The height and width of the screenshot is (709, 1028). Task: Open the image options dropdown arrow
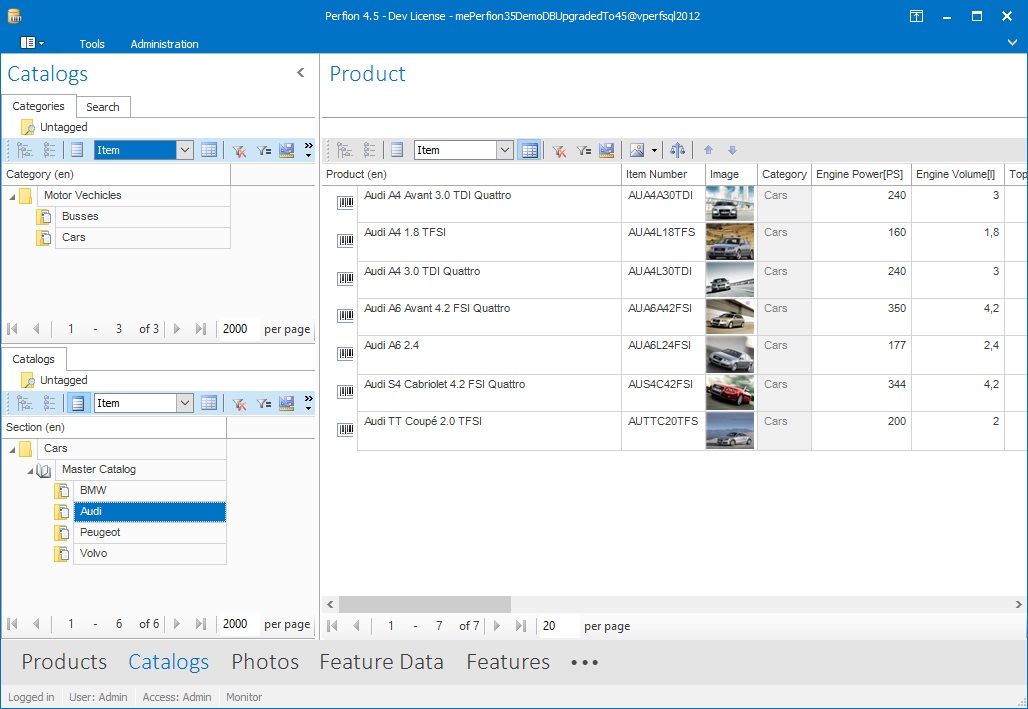click(654, 150)
